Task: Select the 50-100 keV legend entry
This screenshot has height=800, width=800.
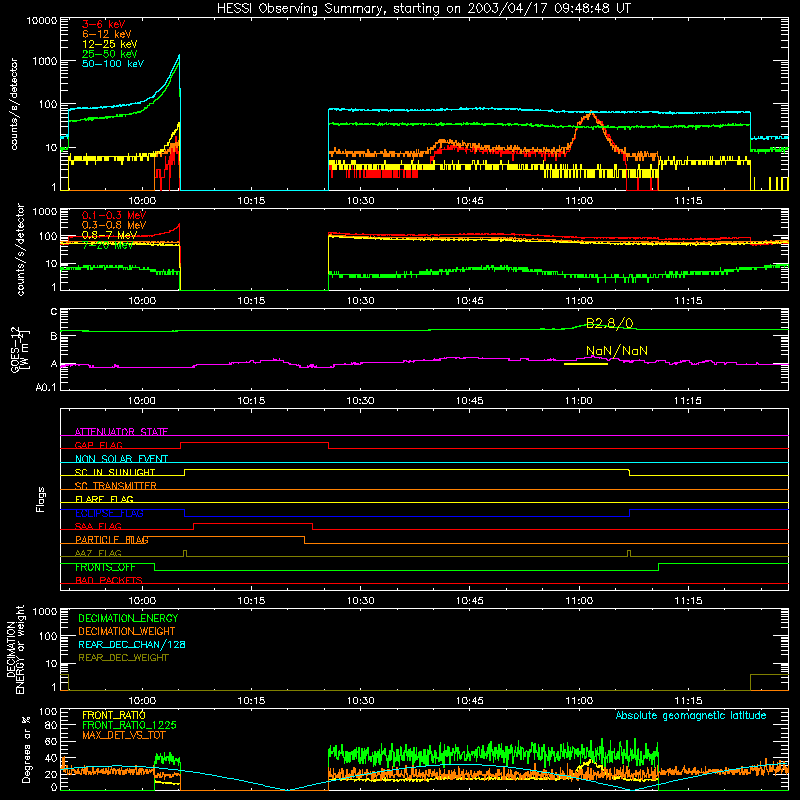Action: click(113, 64)
